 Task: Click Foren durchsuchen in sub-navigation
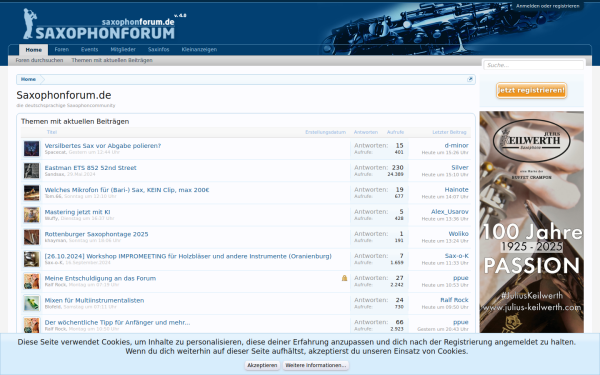pos(39,60)
